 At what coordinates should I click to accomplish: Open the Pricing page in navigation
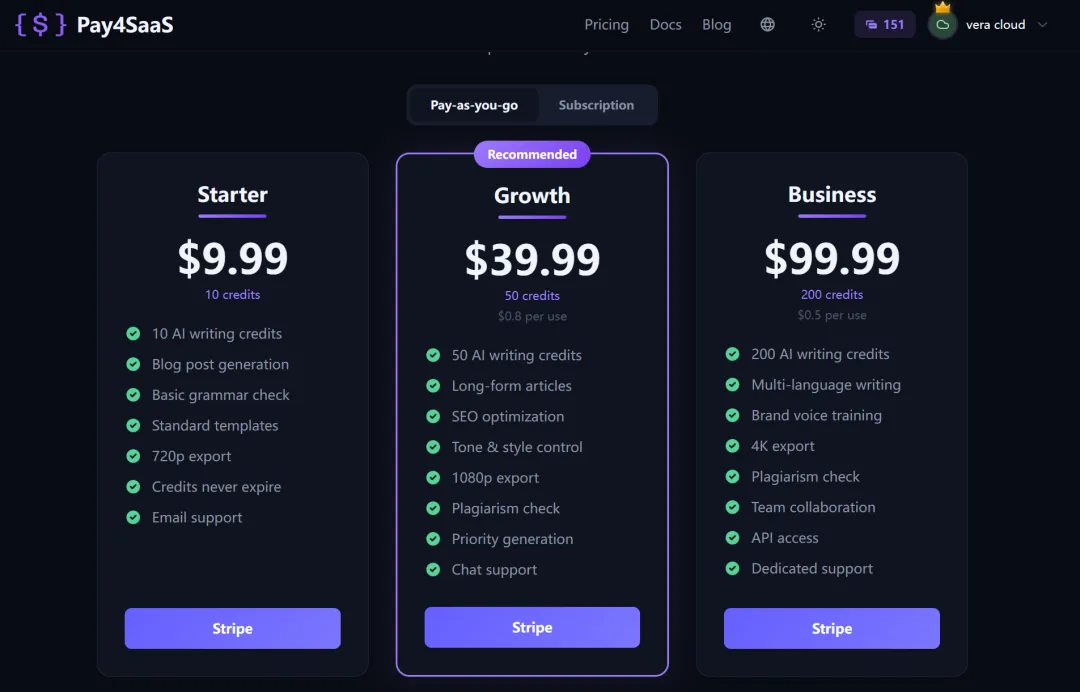click(606, 25)
